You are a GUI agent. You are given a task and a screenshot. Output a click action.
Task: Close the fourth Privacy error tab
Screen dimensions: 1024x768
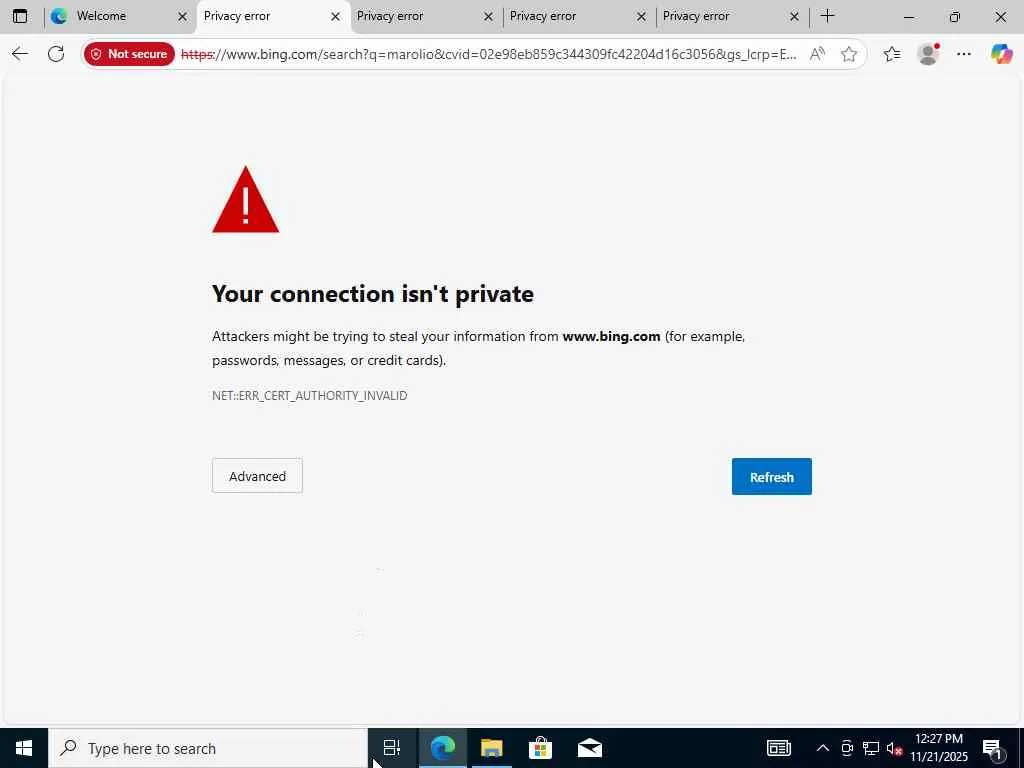pyautogui.click(x=794, y=17)
